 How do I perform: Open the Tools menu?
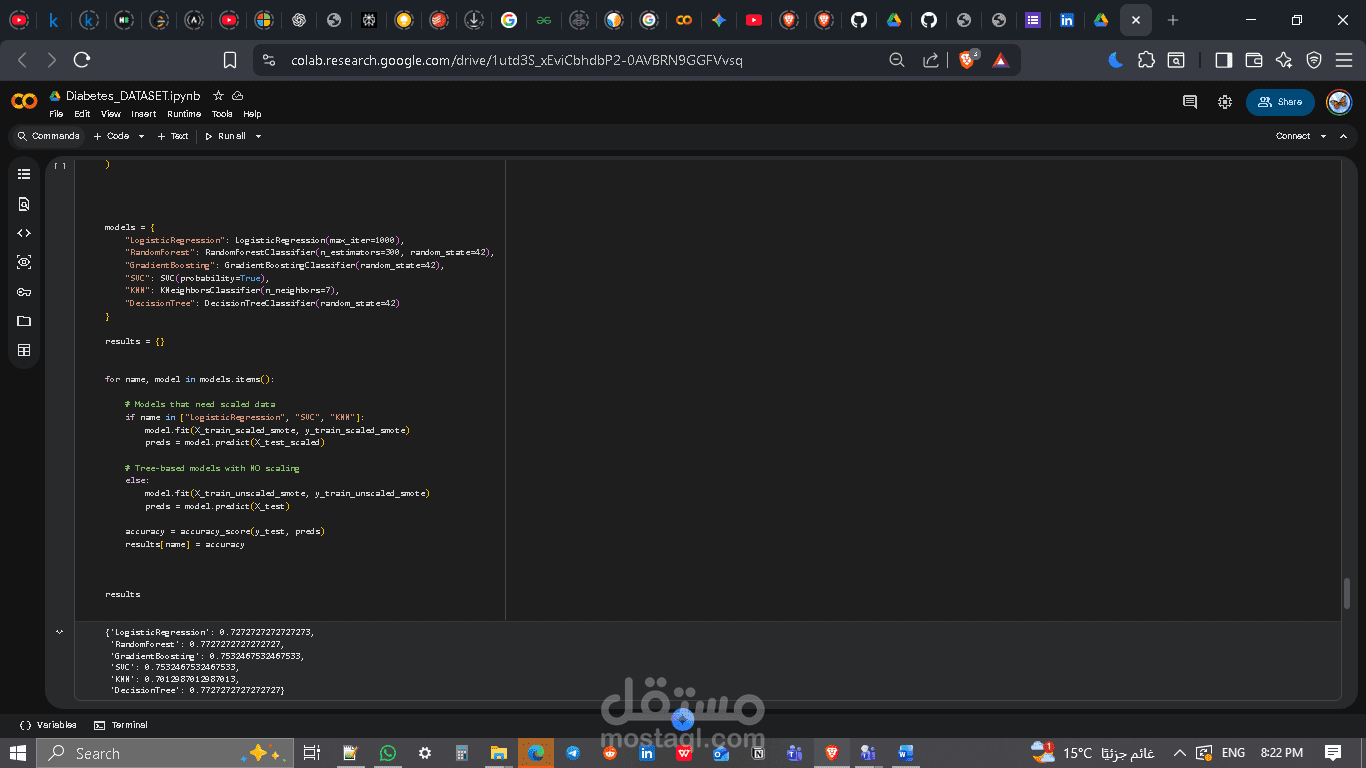click(x=222, y=114)
